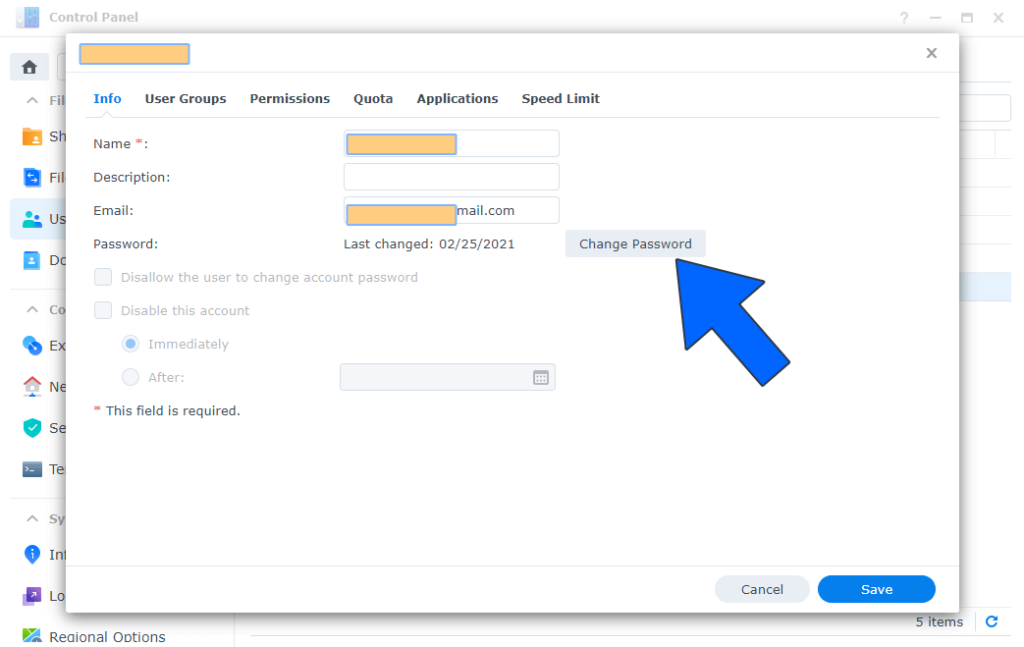Image resolution: width=1024 pixels, height=647 pixels.
Task: Collapse the File Sharing sidebar section
Action: tap(32, 101)
